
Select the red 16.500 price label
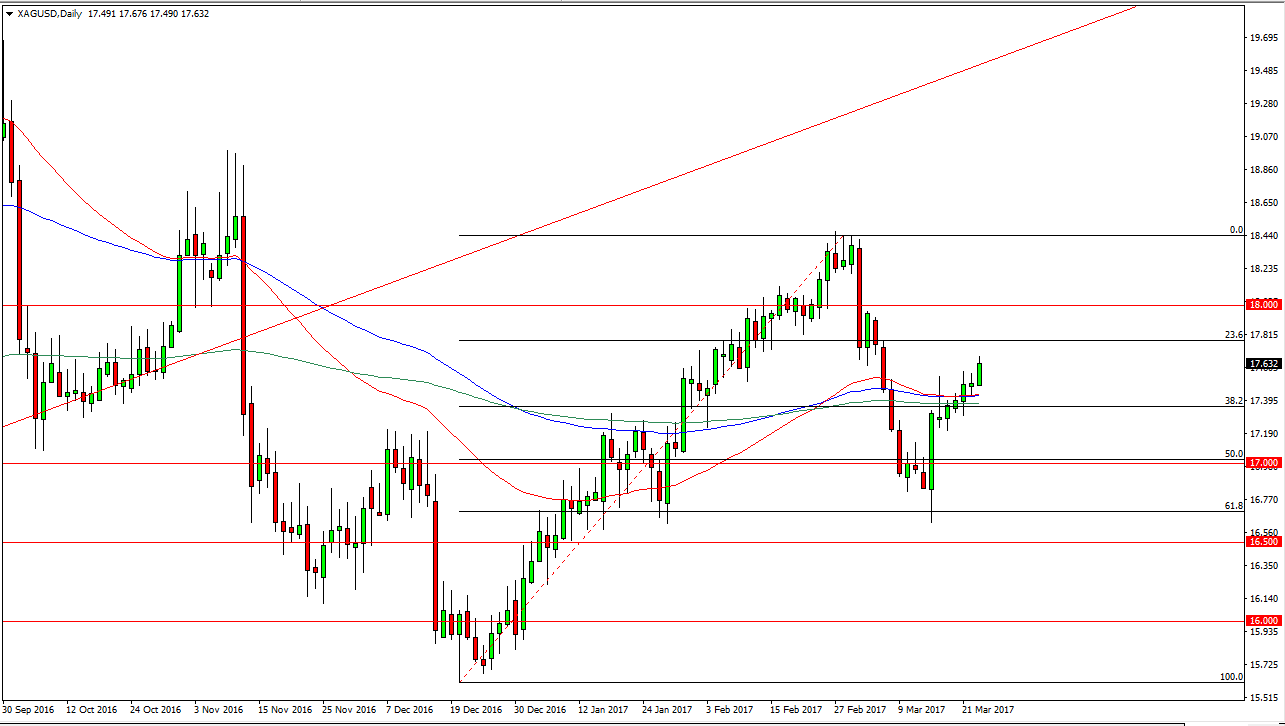[1264, 541]
